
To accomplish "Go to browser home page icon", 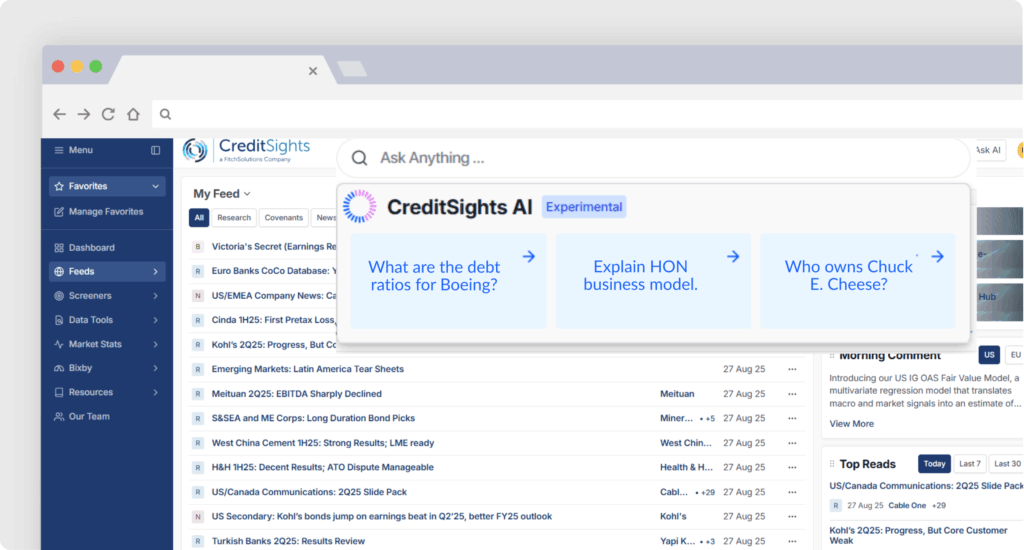I will pos(133,114).
